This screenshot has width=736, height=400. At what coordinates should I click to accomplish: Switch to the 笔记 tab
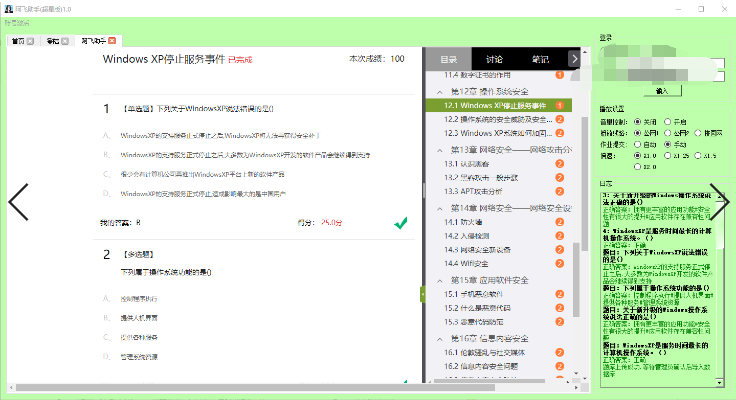coord(540,59)
